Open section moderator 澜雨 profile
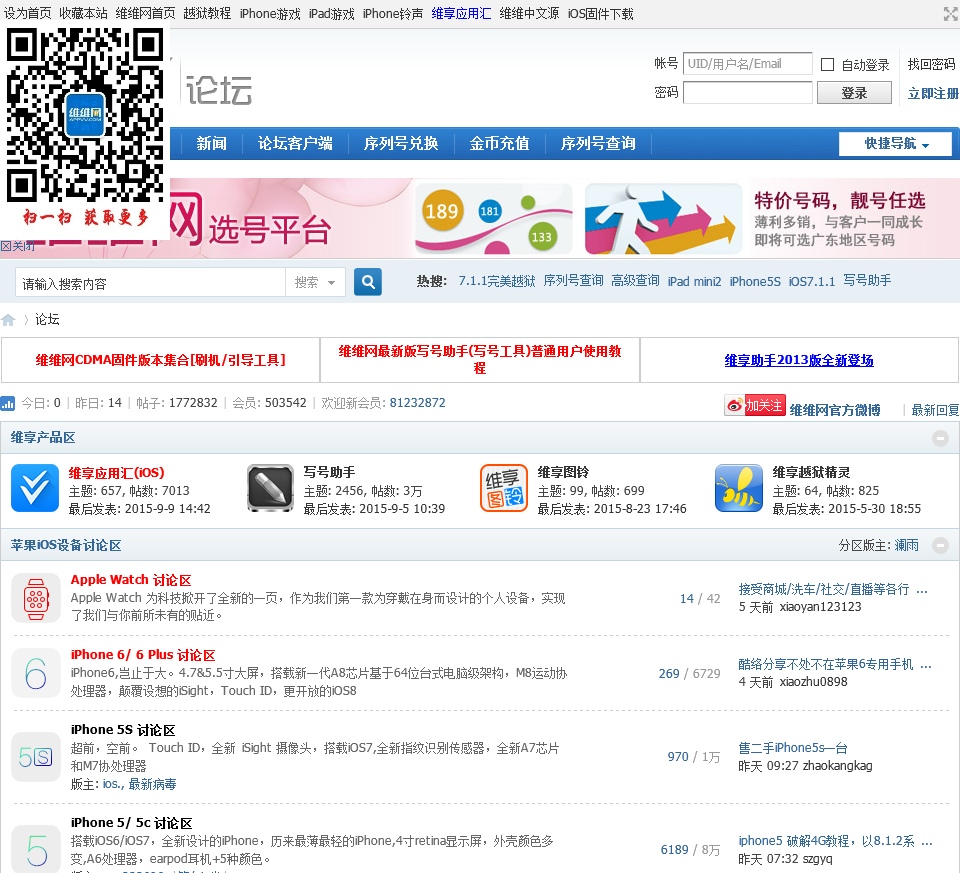 tap(907, 545)
